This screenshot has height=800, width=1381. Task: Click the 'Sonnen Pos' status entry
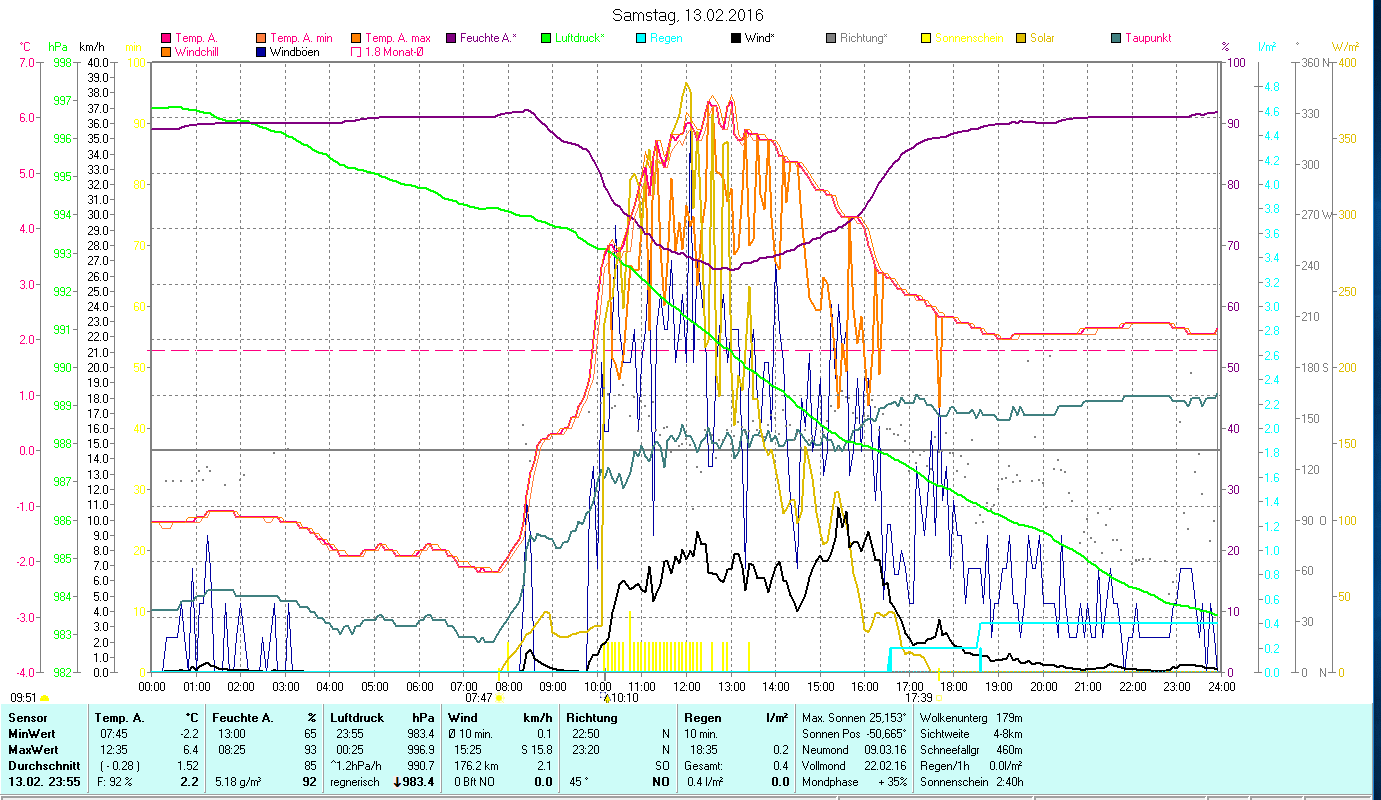click(831, 734)
